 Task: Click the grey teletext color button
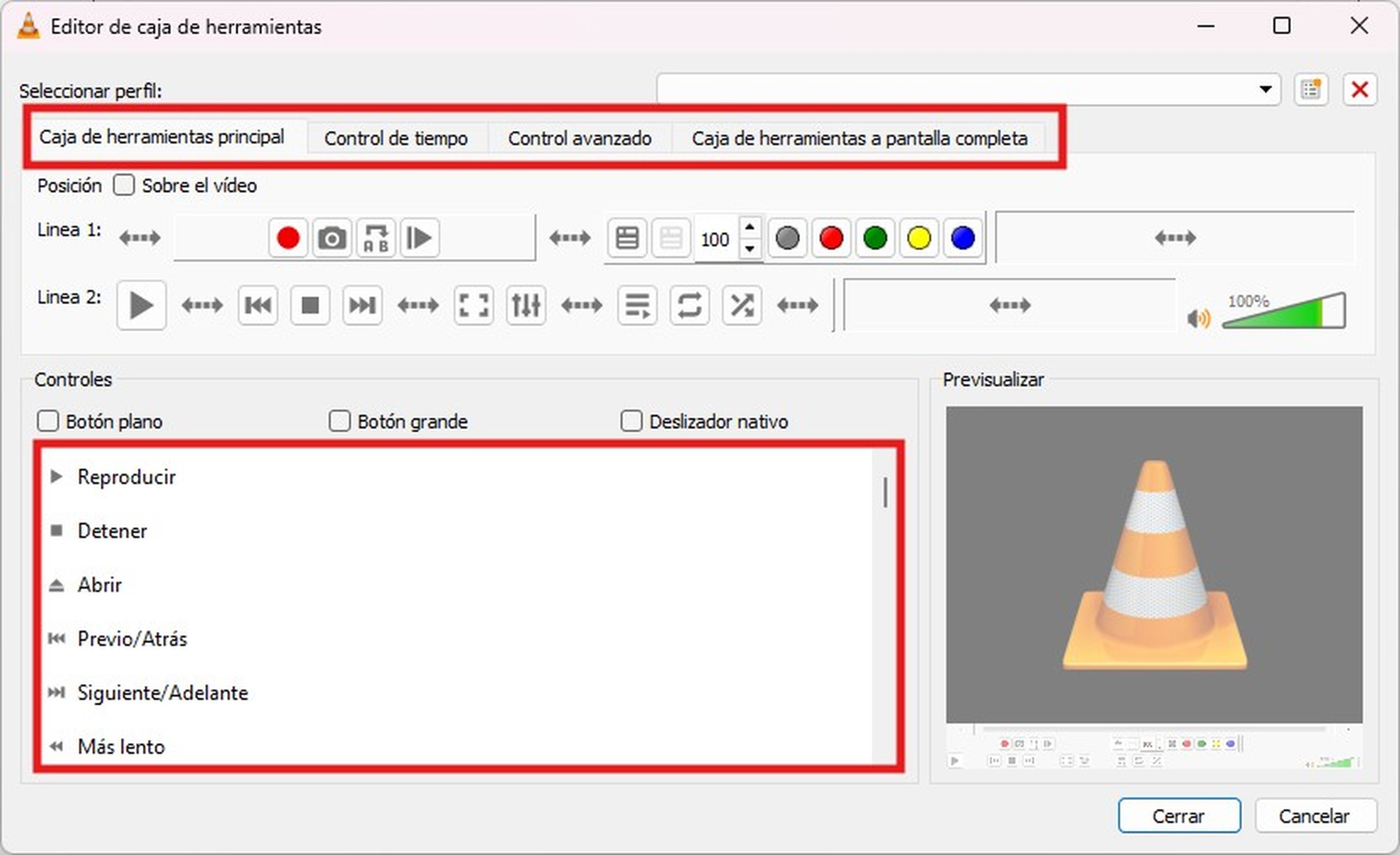pyautogui.click(x=787, y=238)
